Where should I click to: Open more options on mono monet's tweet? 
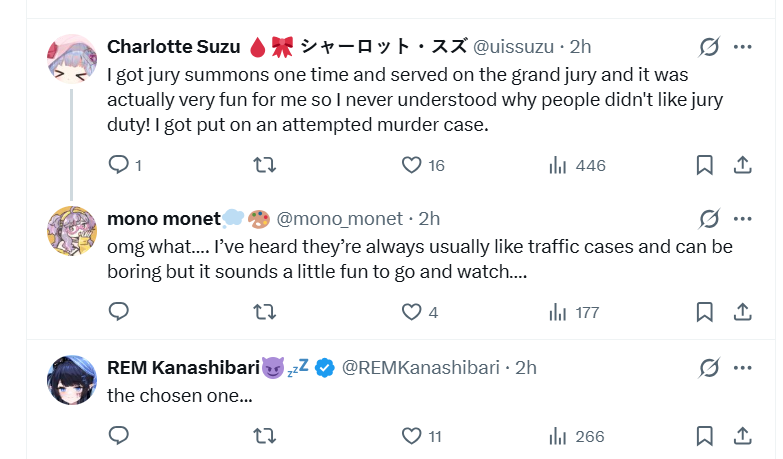click(x=743, y=219)
